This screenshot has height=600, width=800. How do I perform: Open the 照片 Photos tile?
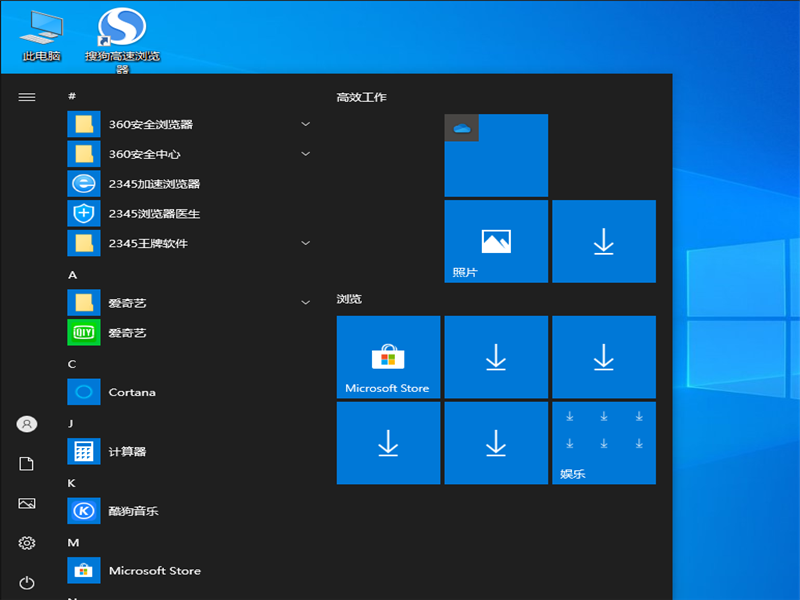point(496,241)
